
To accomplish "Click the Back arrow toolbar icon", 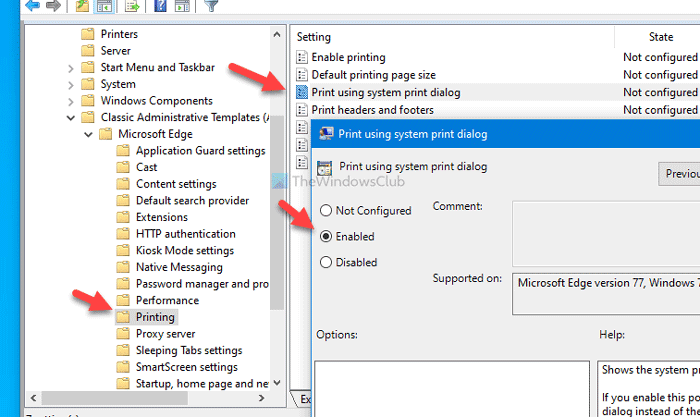I will pos(32,5).
